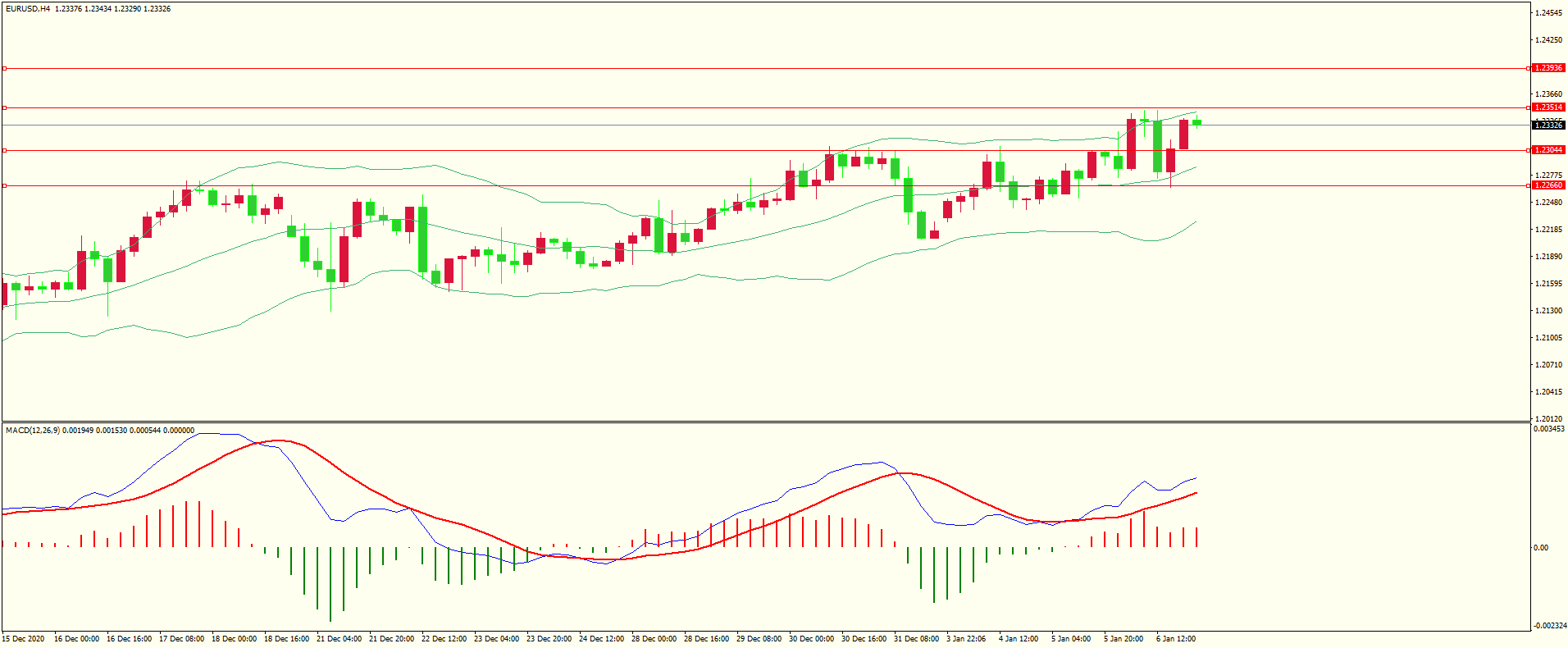1568x648 pixels.
Task: Select the 1.23044 horizontal line price tag
Action: tap(1548, 150)
